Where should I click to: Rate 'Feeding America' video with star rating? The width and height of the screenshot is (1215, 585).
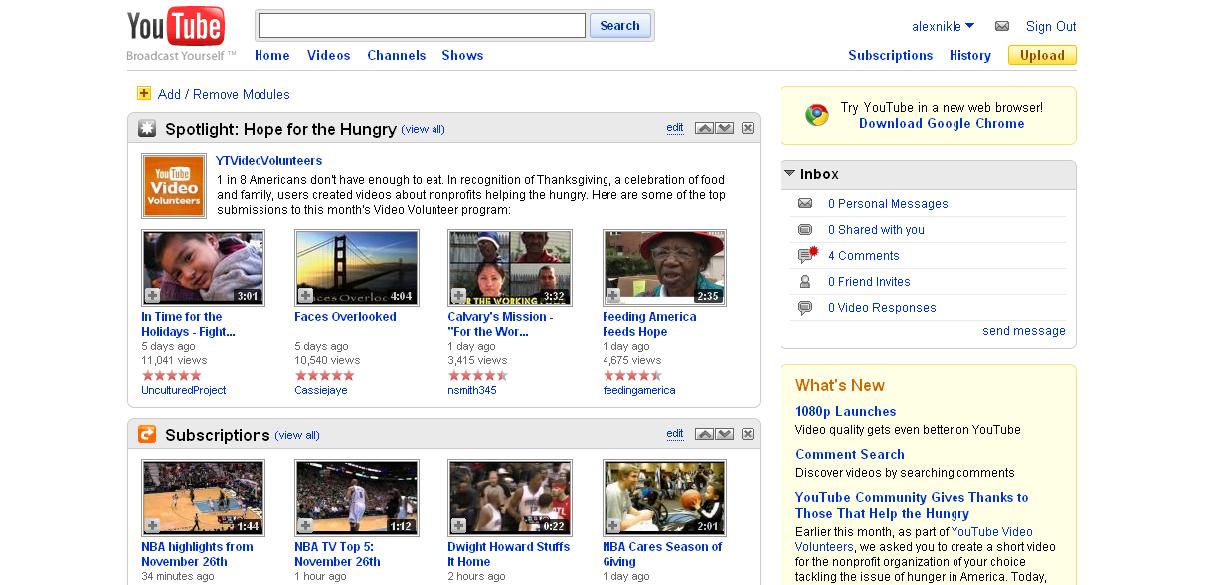[633, 375]
